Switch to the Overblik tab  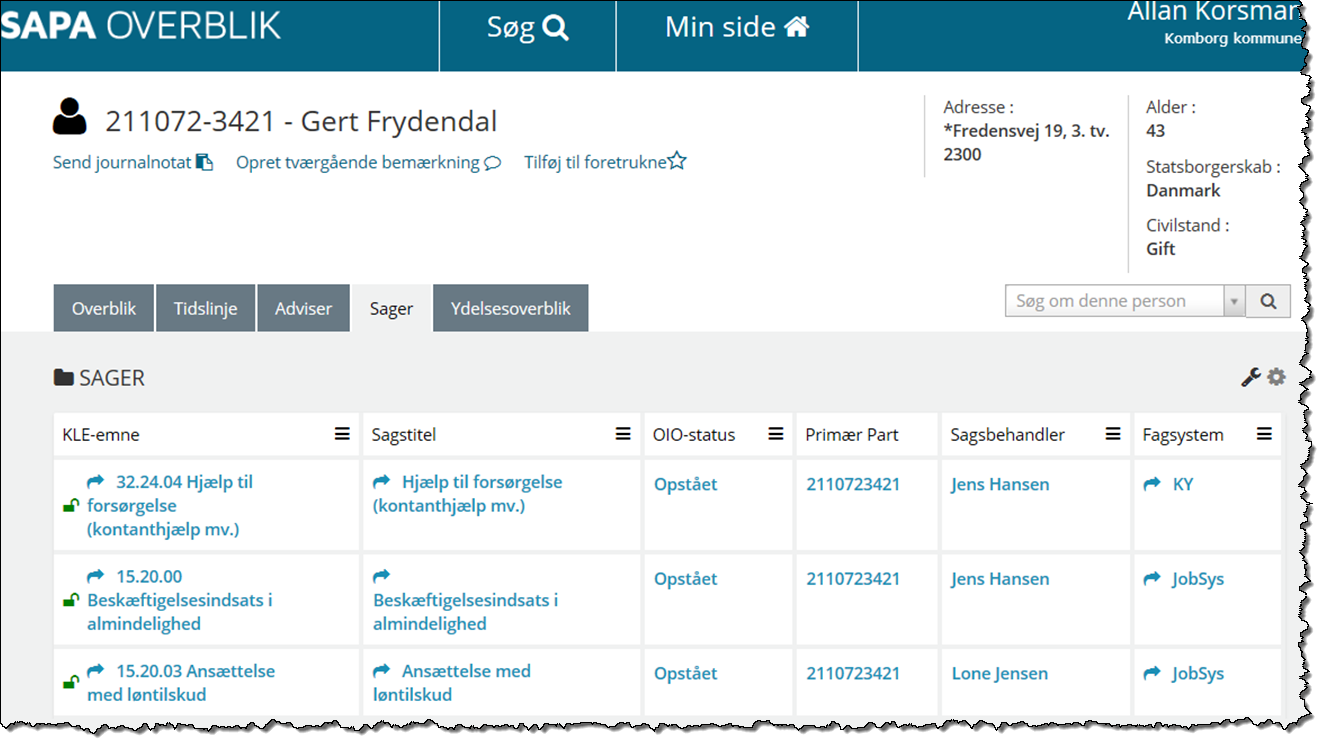[x=104, y=308]
